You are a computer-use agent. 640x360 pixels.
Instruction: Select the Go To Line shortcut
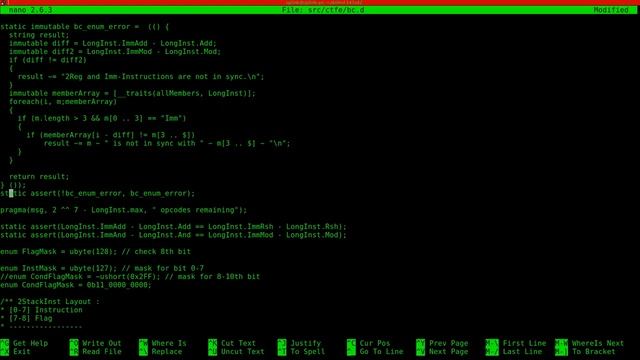point(381,351)
